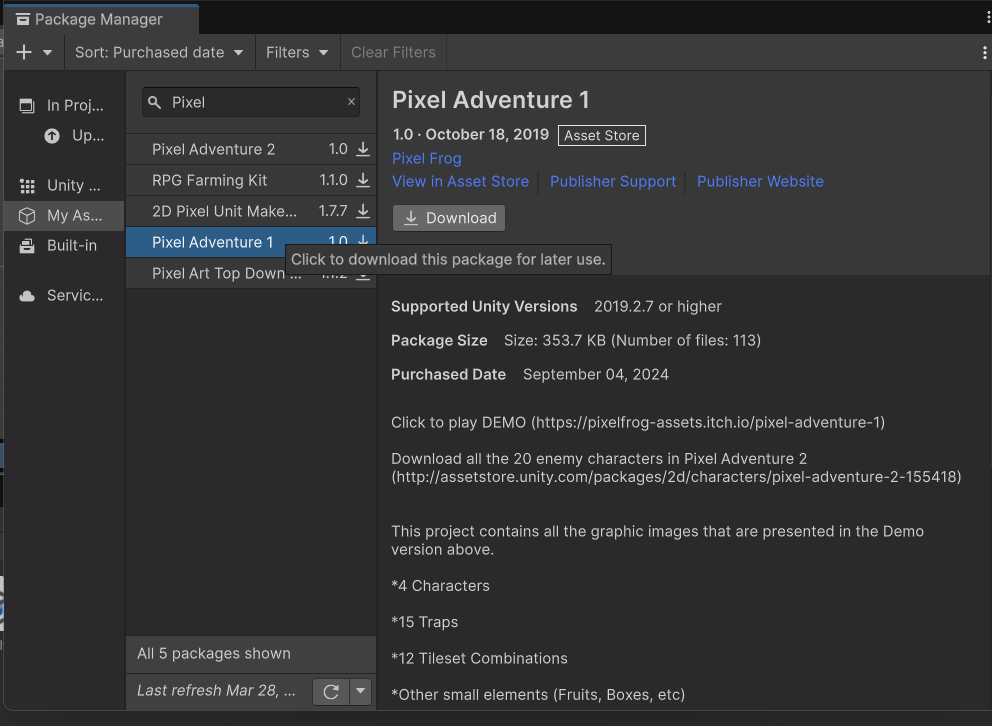Select Pixel Adventure 2 package row
The width and height of the screenshot is (992, 726).
tap(251, 149)
